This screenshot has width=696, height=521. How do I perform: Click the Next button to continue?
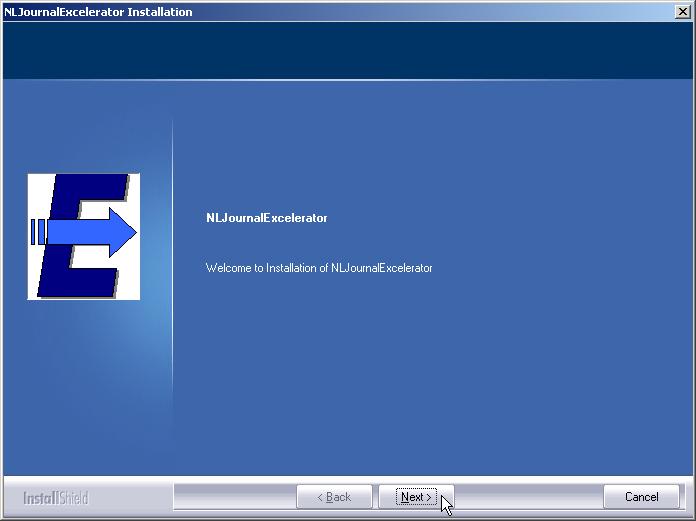416,497
